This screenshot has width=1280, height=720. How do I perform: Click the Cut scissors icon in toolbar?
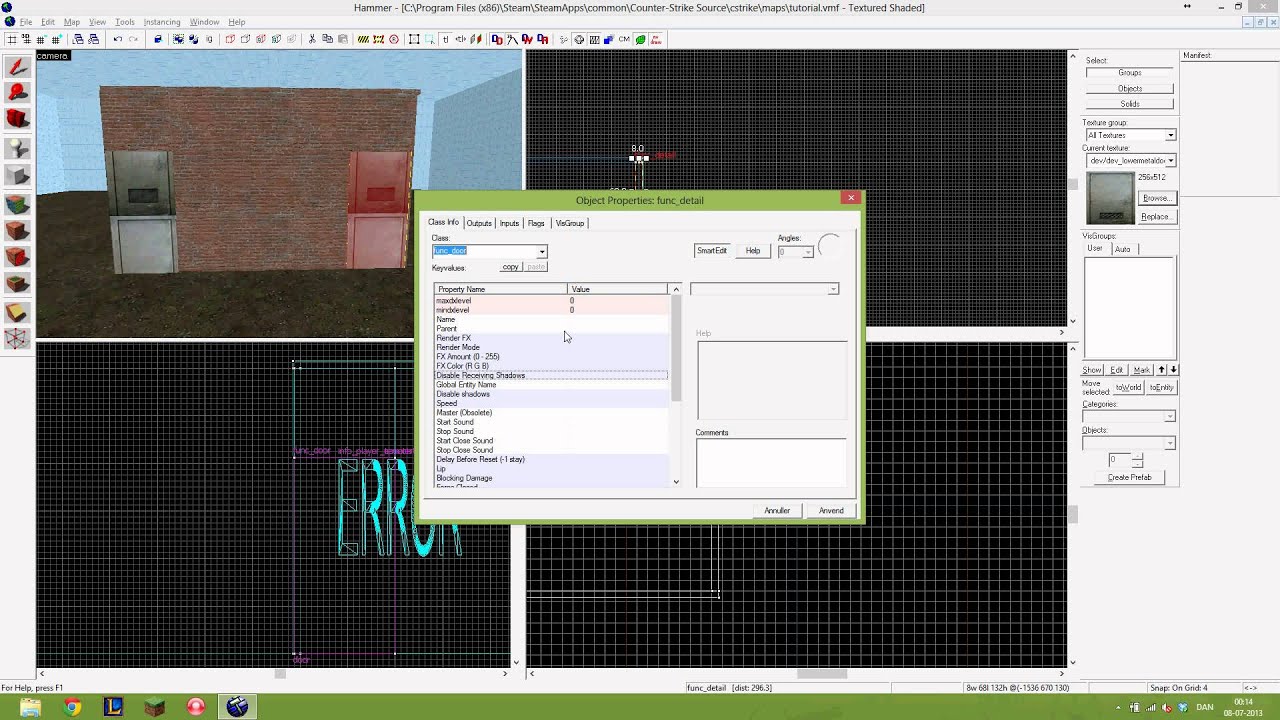click(312, 39)
